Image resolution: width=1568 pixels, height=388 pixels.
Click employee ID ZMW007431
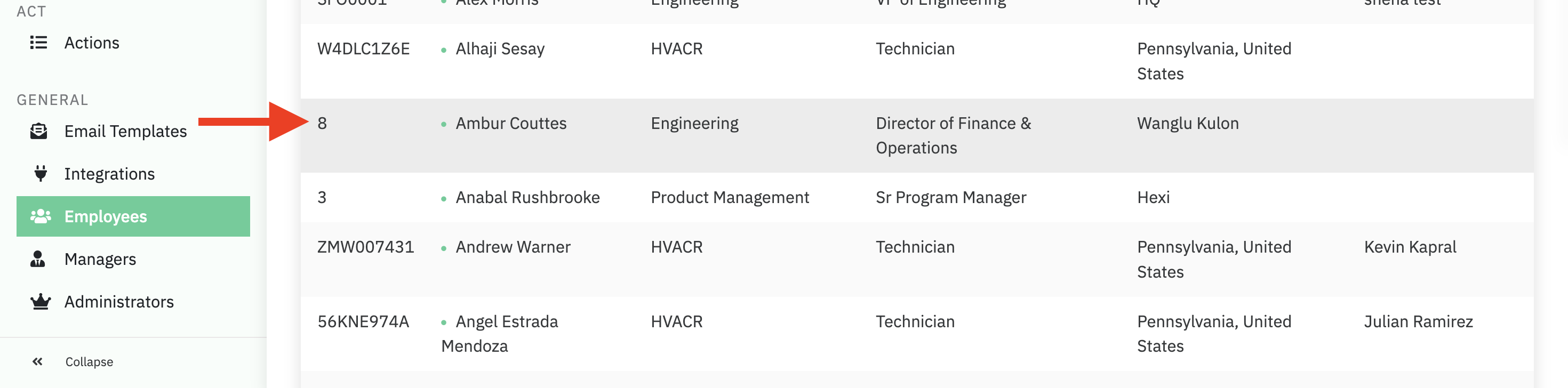(365, 247)
